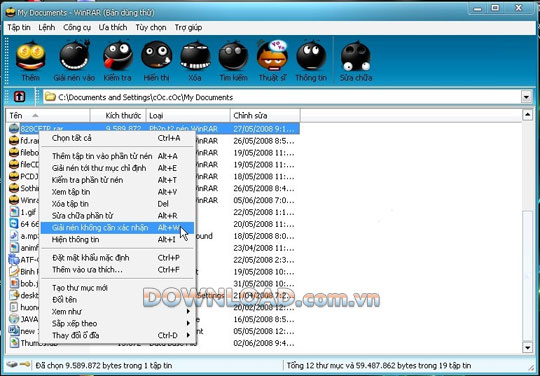Image resolution: width=540 pixels, height=376 pixels.
Task: Click the date 16/05/2008 8:5 cell
Action: (264, 319)
